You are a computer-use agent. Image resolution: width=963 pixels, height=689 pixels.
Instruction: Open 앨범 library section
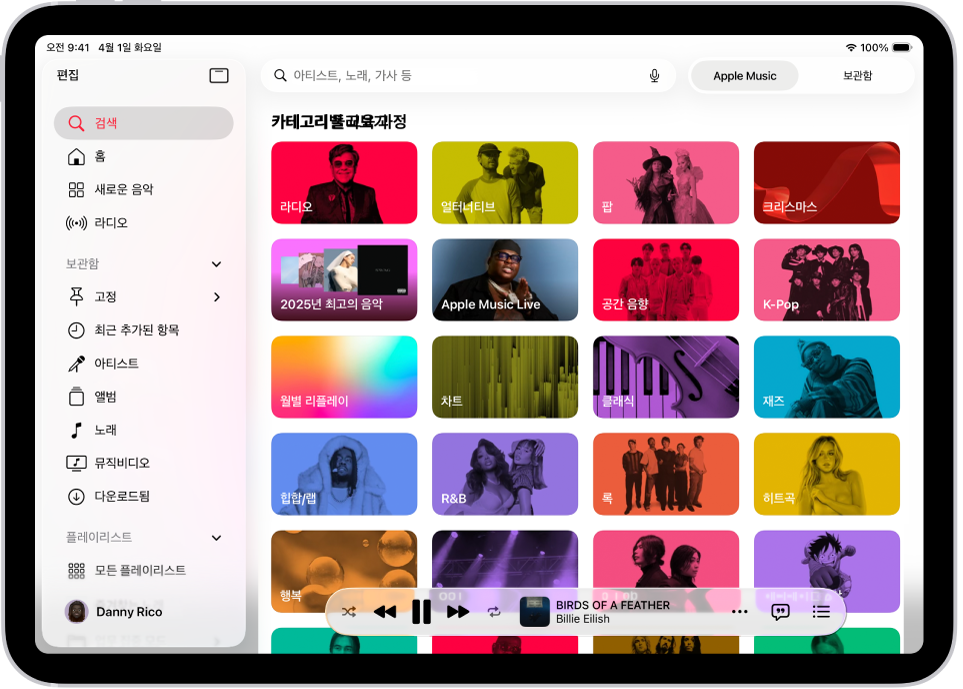pyautogui.click(x=144, y=396)
